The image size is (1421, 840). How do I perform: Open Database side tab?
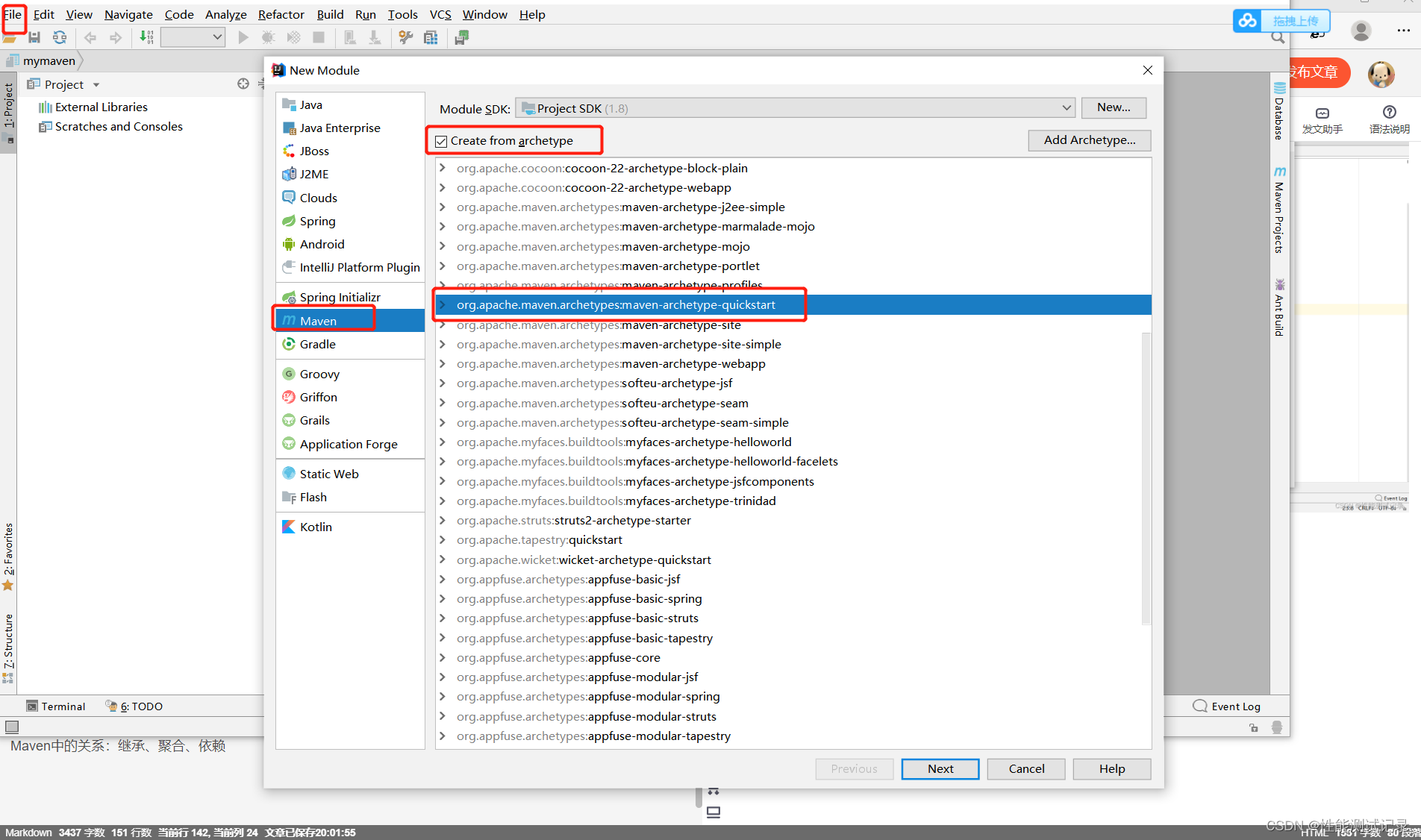pos(1279,111)
